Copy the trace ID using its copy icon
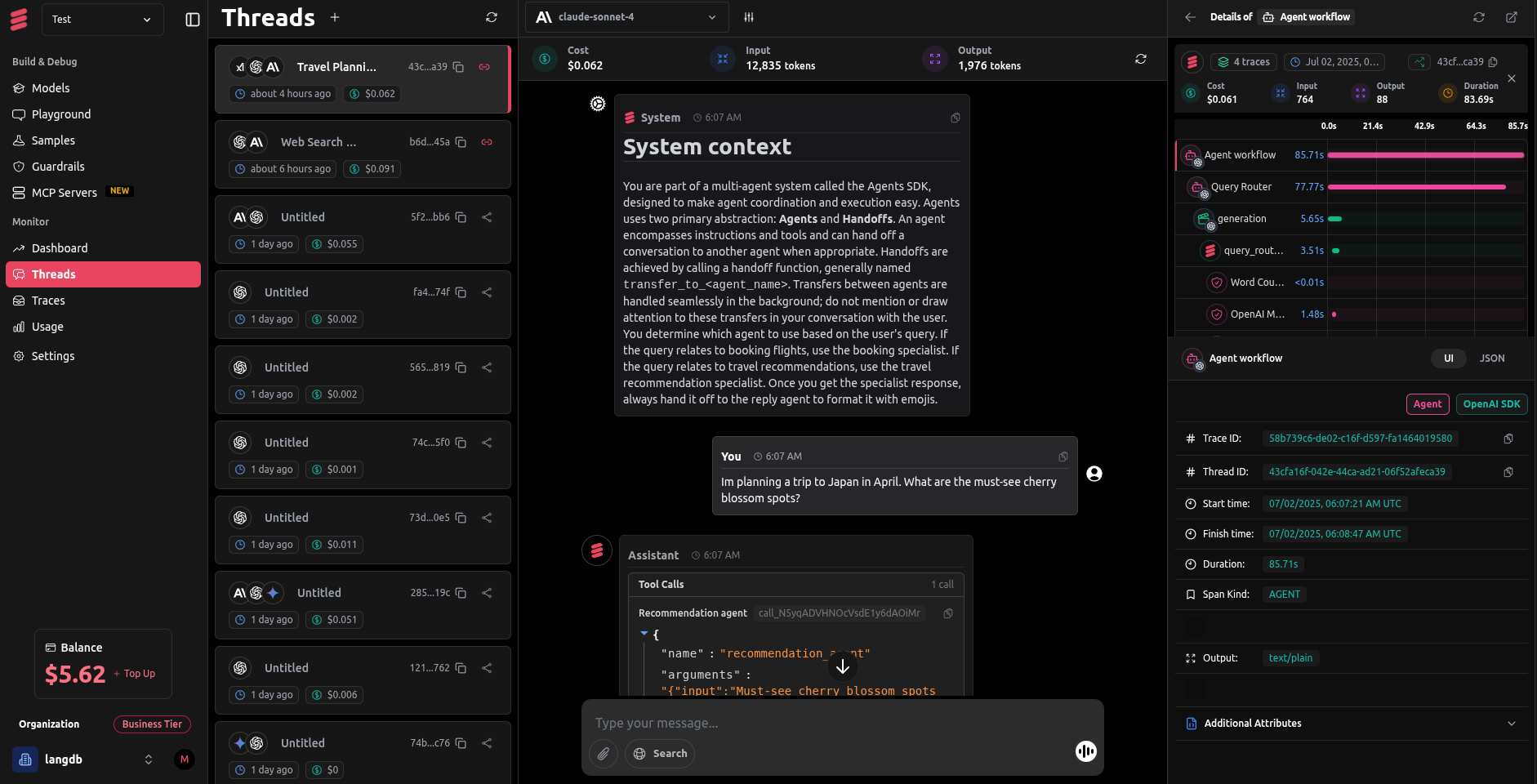The image size is (1537, 784). (x=1509, y=439)
